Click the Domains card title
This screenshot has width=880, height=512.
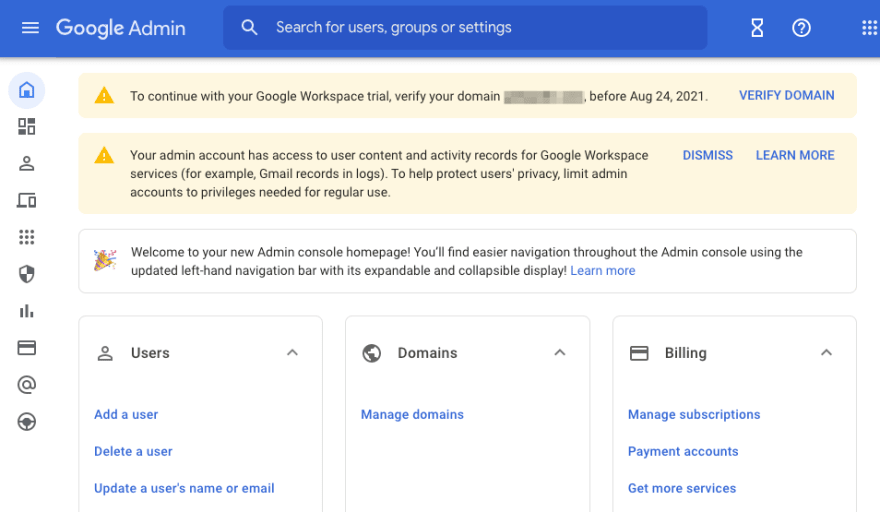(428, 353)
